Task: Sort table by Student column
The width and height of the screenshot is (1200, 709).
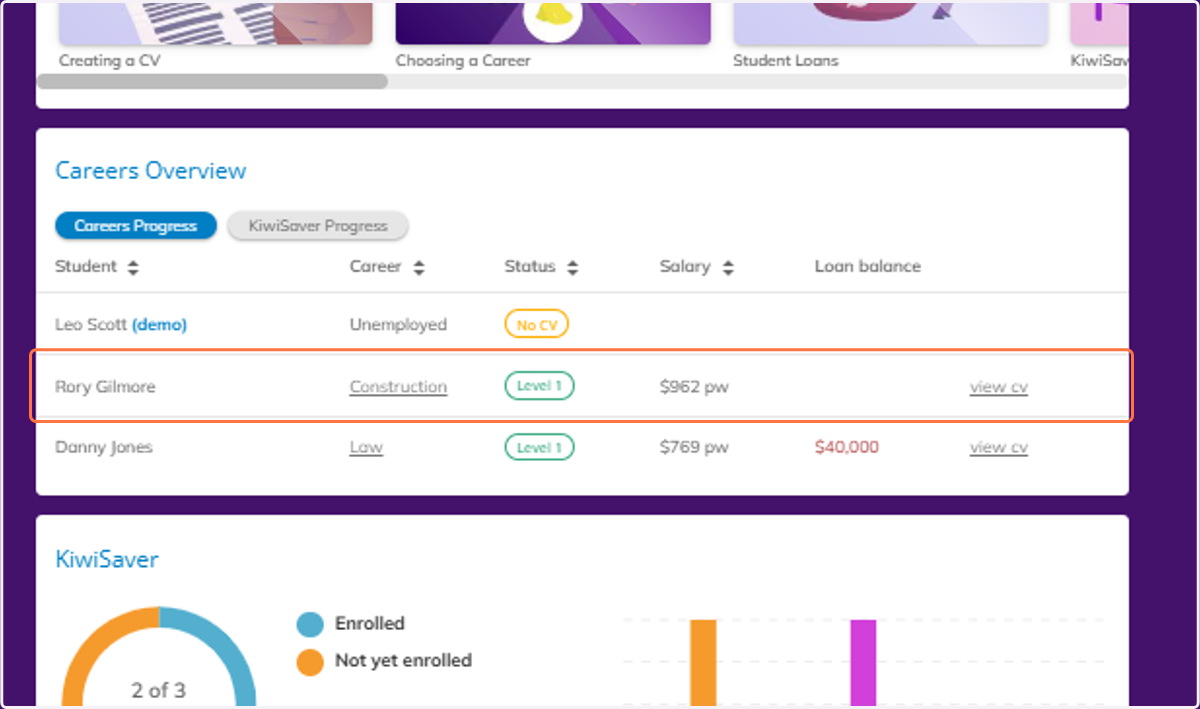Action: [x=97, y=267]
